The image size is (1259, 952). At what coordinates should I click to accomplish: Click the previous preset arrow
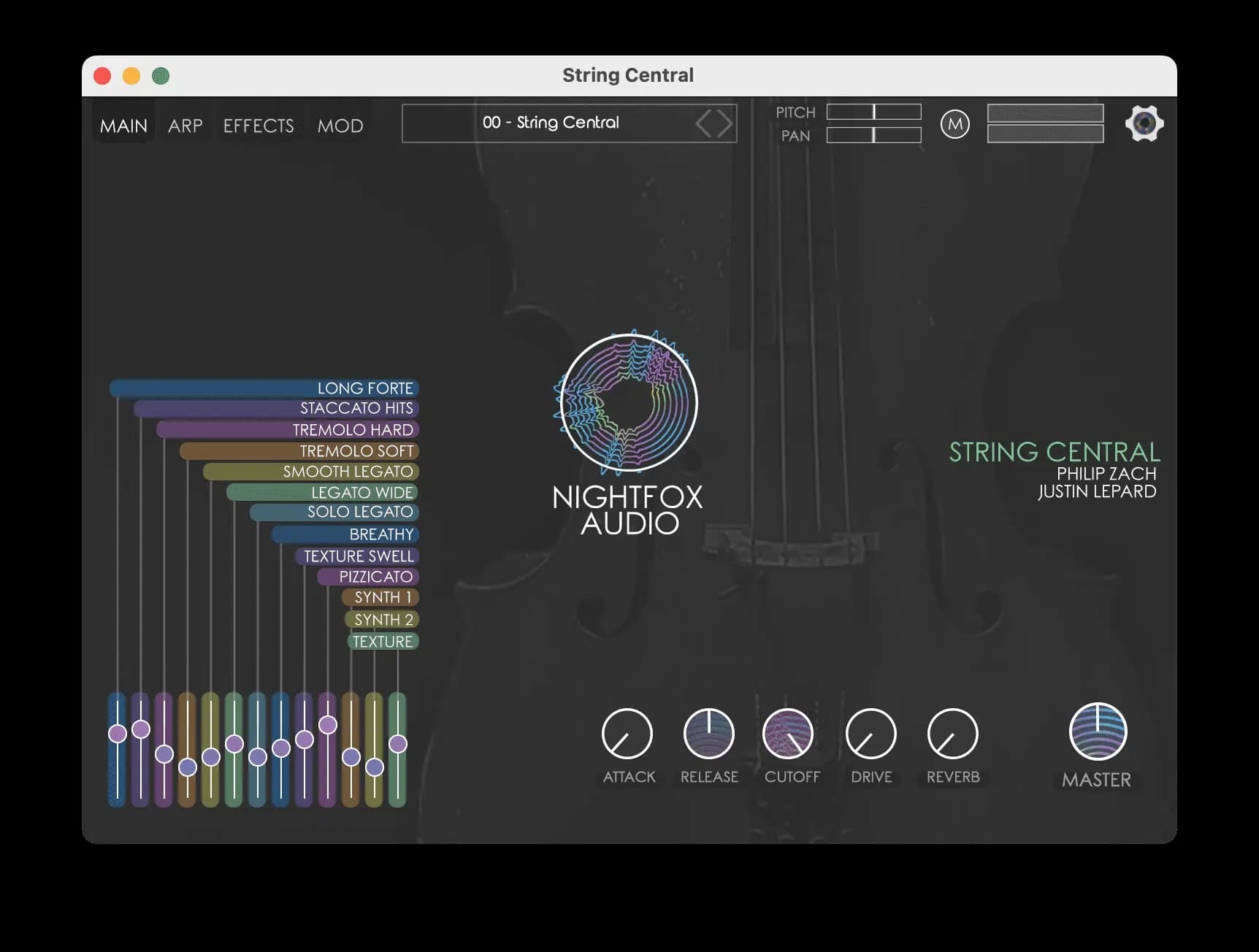(x=705, y=123)
